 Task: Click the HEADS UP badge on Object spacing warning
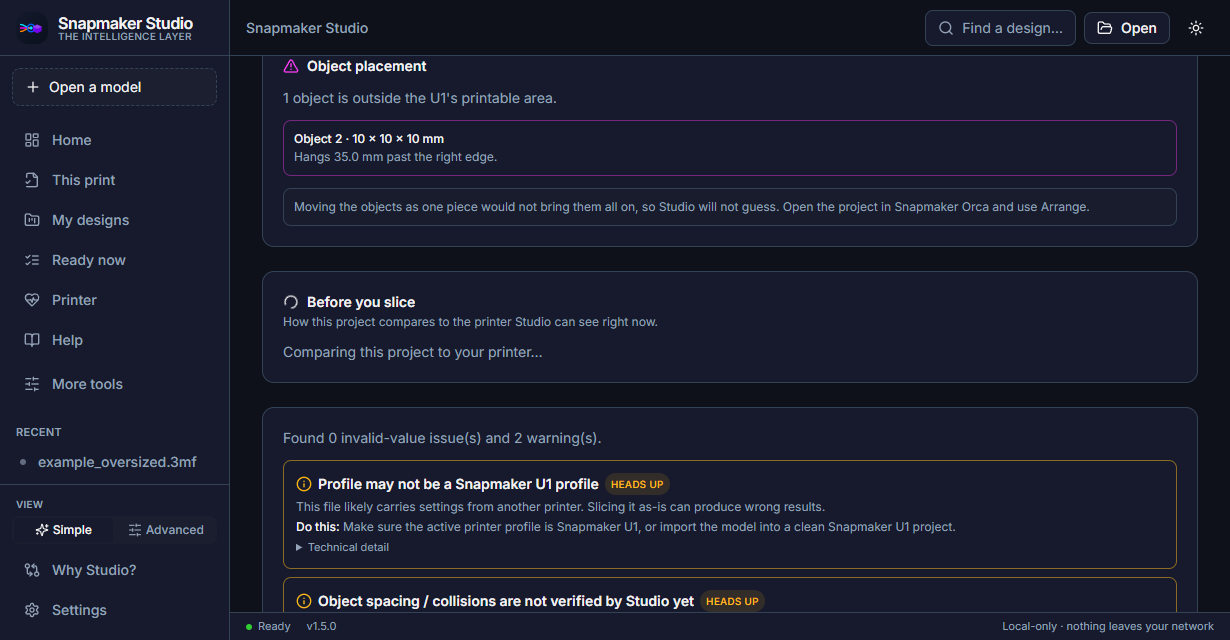[732, 601]
